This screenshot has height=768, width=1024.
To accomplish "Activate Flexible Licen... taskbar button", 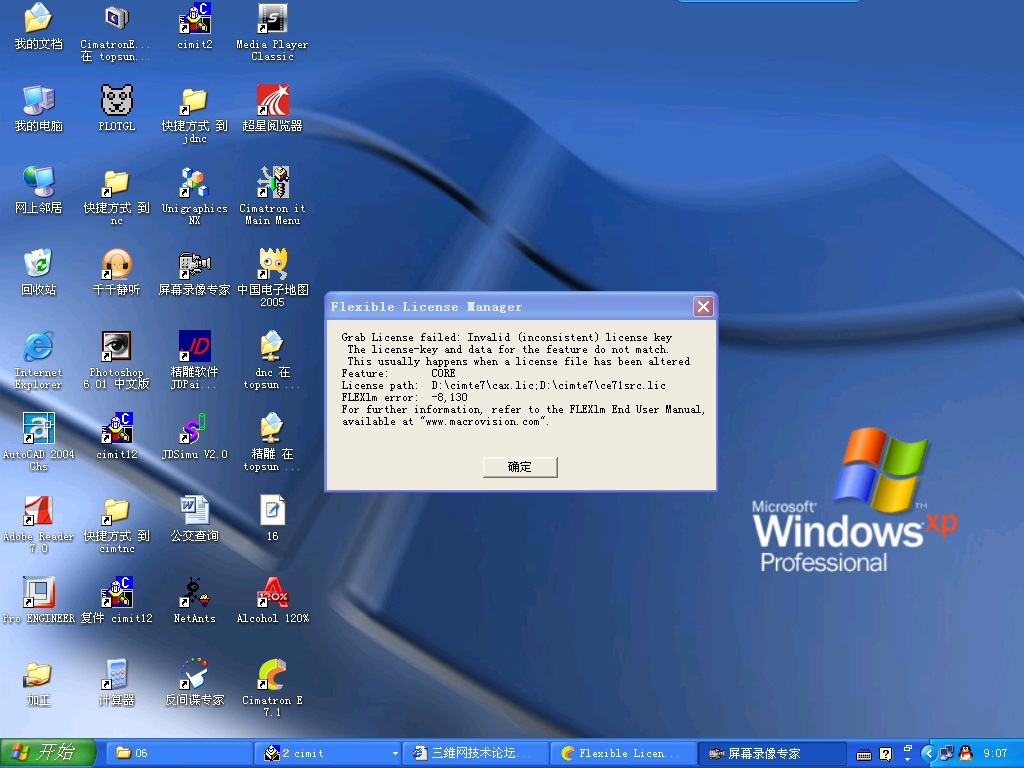I will pyautogui.click(x=624, y=753).
